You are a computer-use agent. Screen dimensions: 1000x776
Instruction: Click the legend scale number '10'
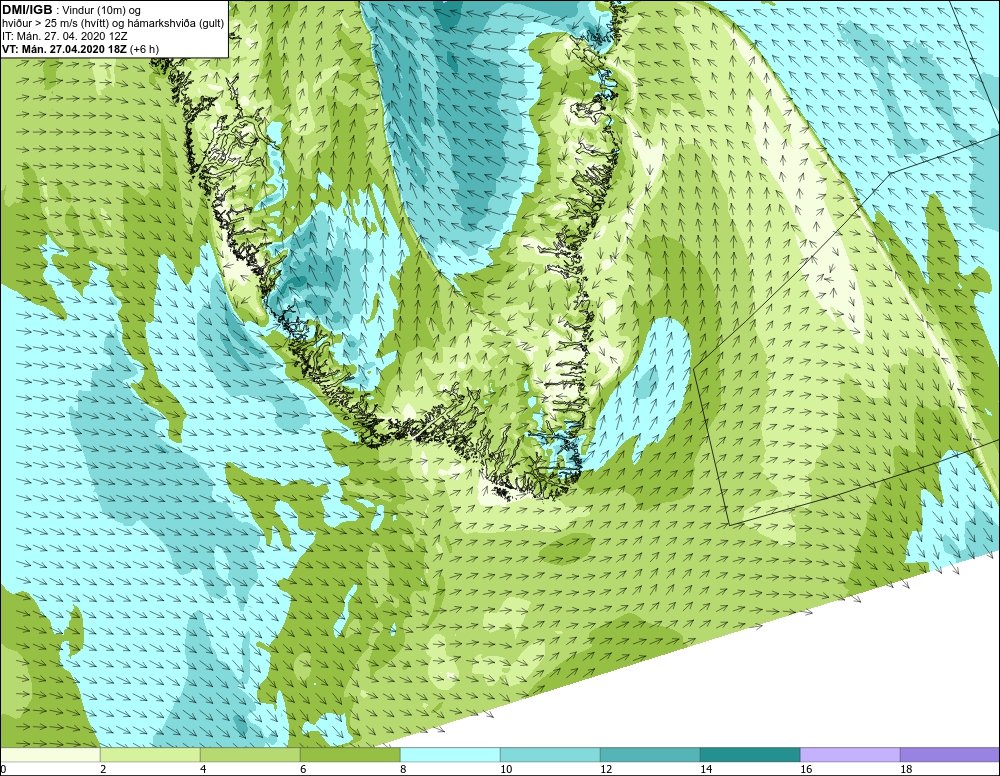tap(506, 769)
